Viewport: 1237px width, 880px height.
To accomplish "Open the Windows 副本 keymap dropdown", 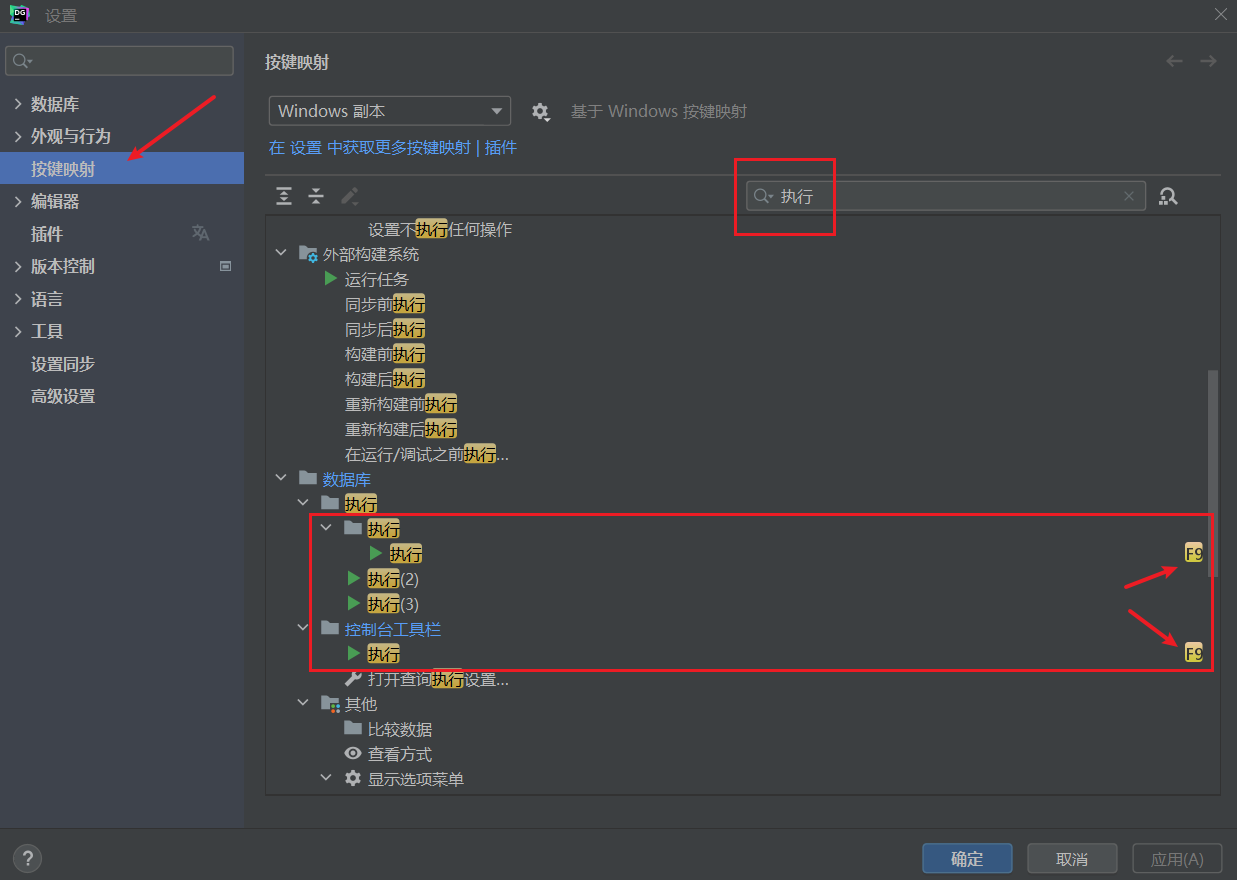I will [389, 111].
